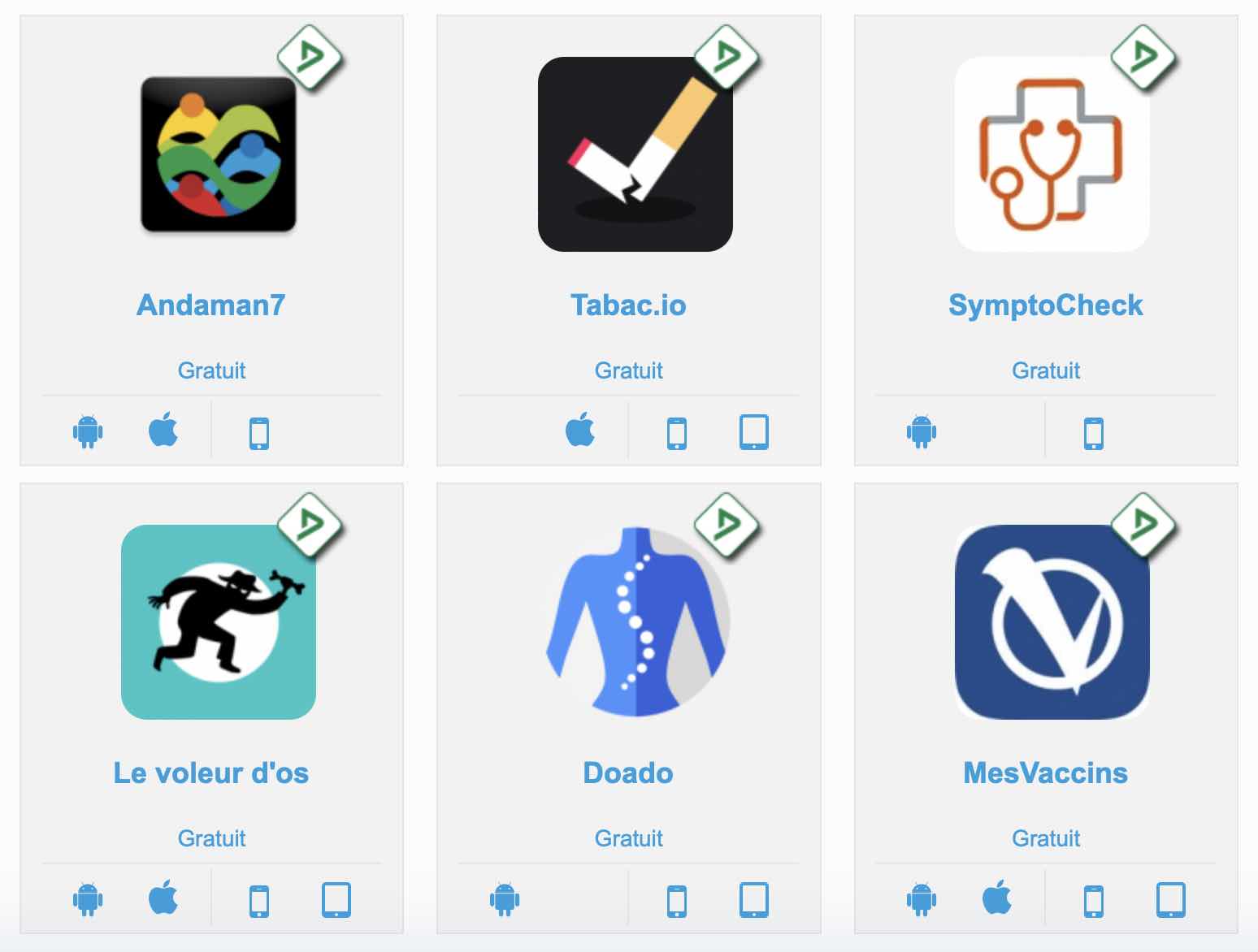This screenshot has height=952, width=1258.
Task: Click the Android icon under Andaman7
Action: pos(88,431)
